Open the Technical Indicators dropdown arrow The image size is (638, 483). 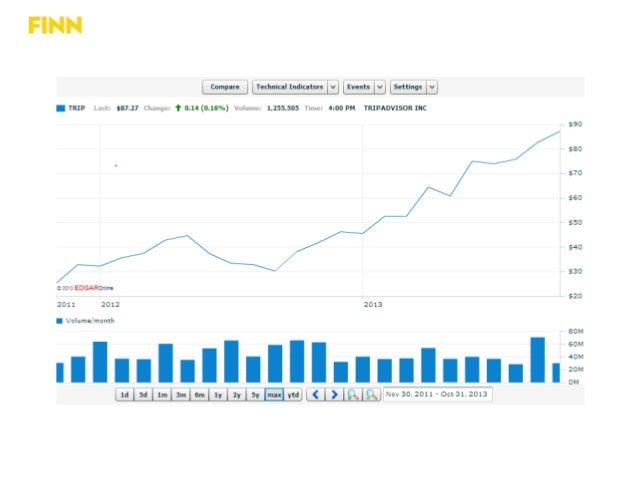coord(333,87)
